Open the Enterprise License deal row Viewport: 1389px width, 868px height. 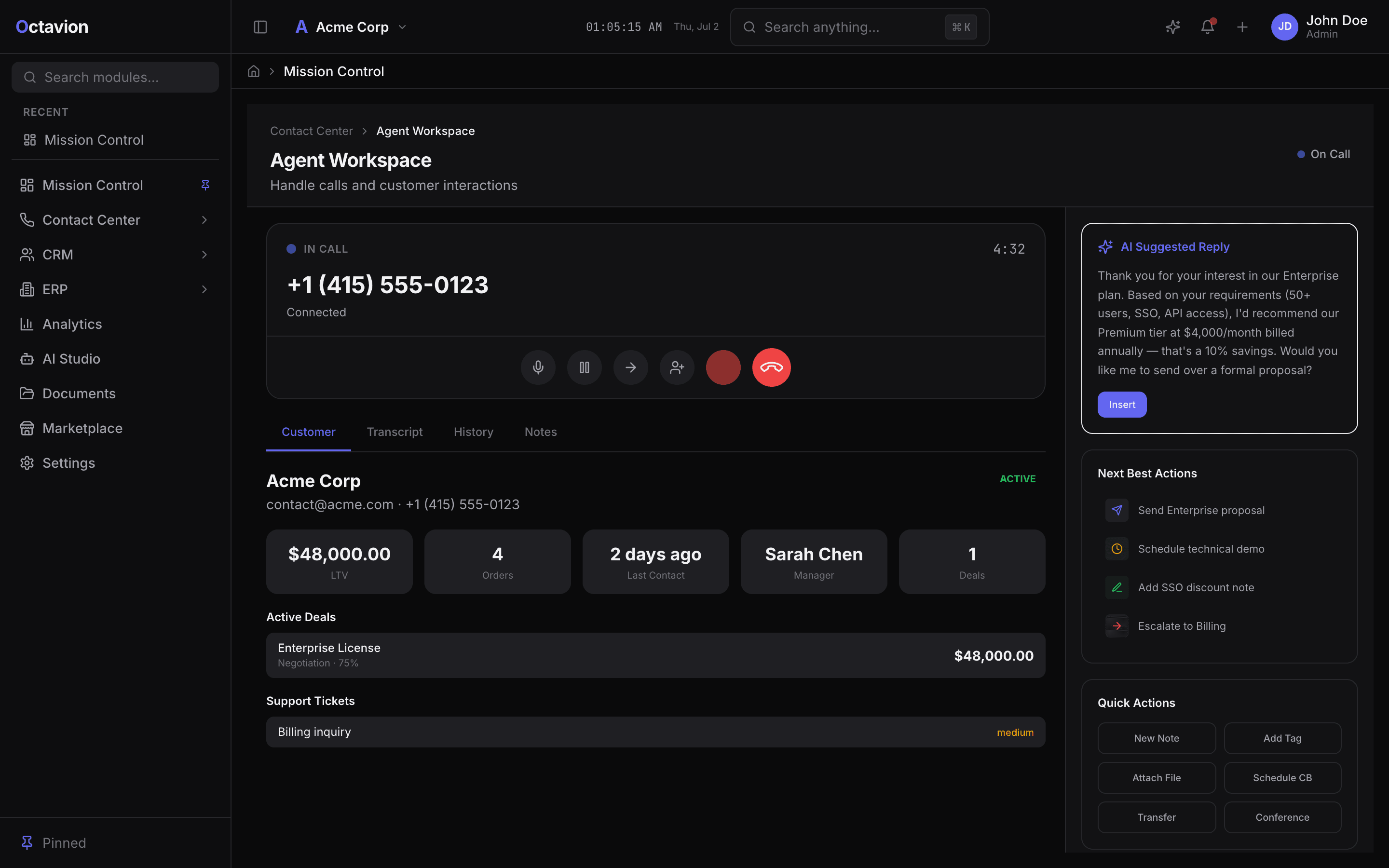pyautogui.click(x=655, y=655)
